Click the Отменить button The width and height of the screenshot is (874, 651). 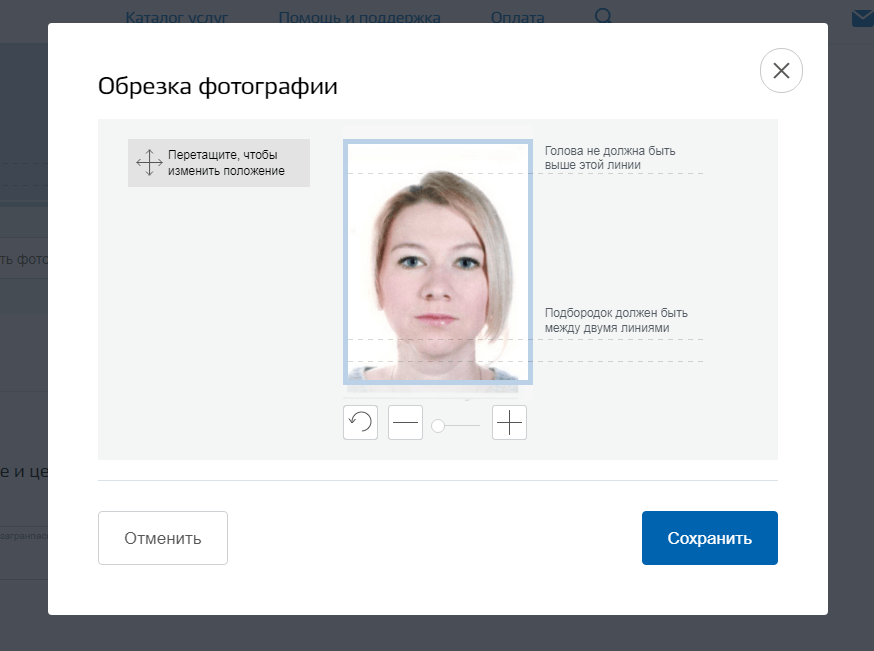(163, 538)
